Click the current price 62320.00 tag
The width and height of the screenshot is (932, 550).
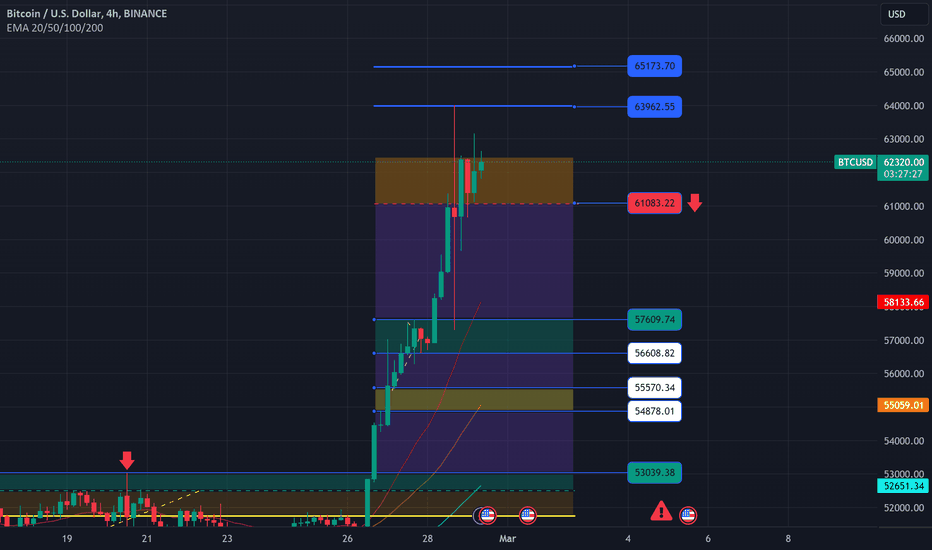[903, 162]
